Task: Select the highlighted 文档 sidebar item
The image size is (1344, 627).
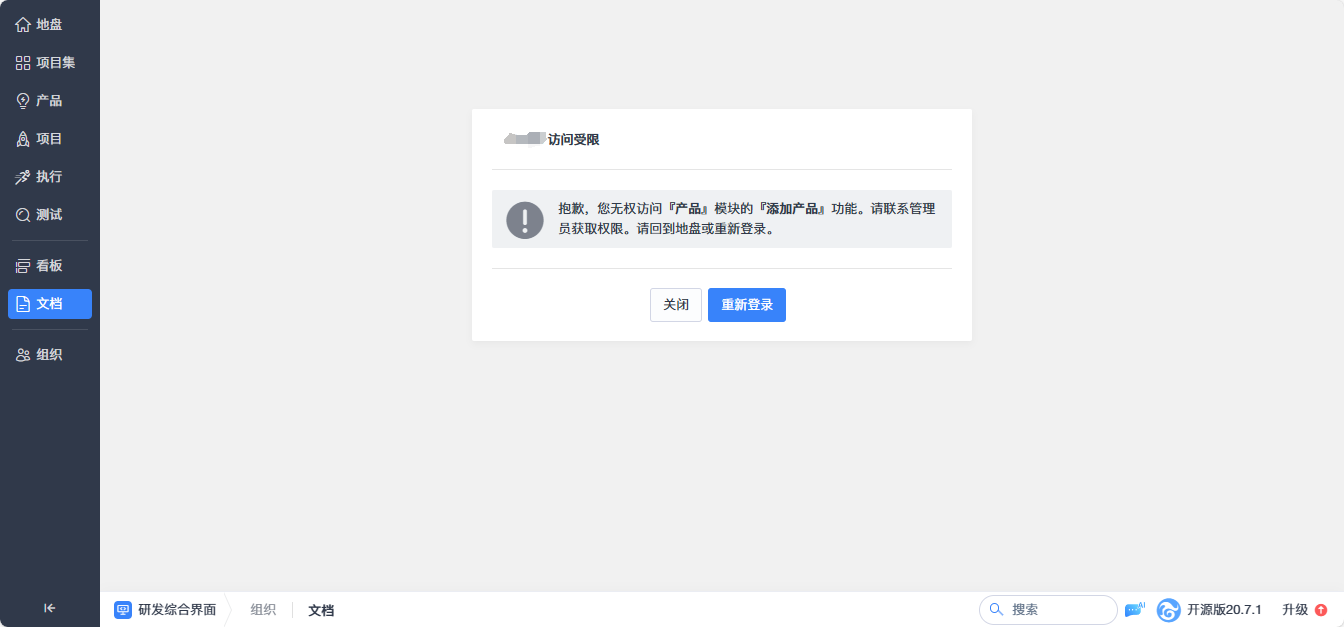Action: 45,304
